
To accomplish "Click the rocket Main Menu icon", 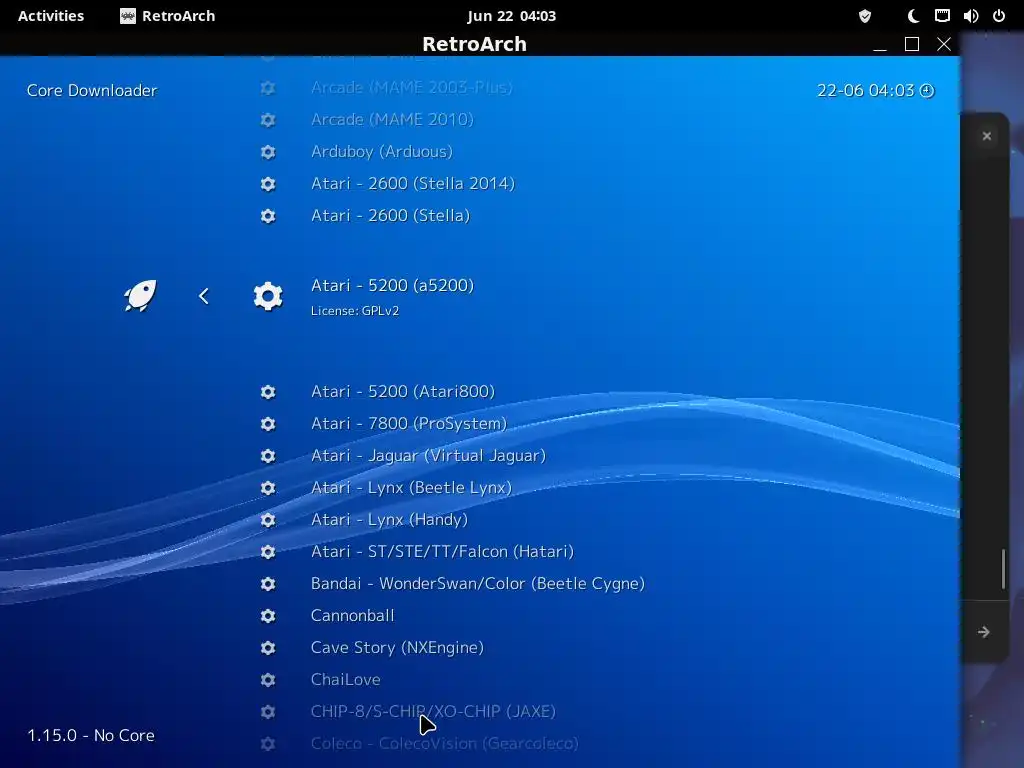I will (x=140, y=296).
